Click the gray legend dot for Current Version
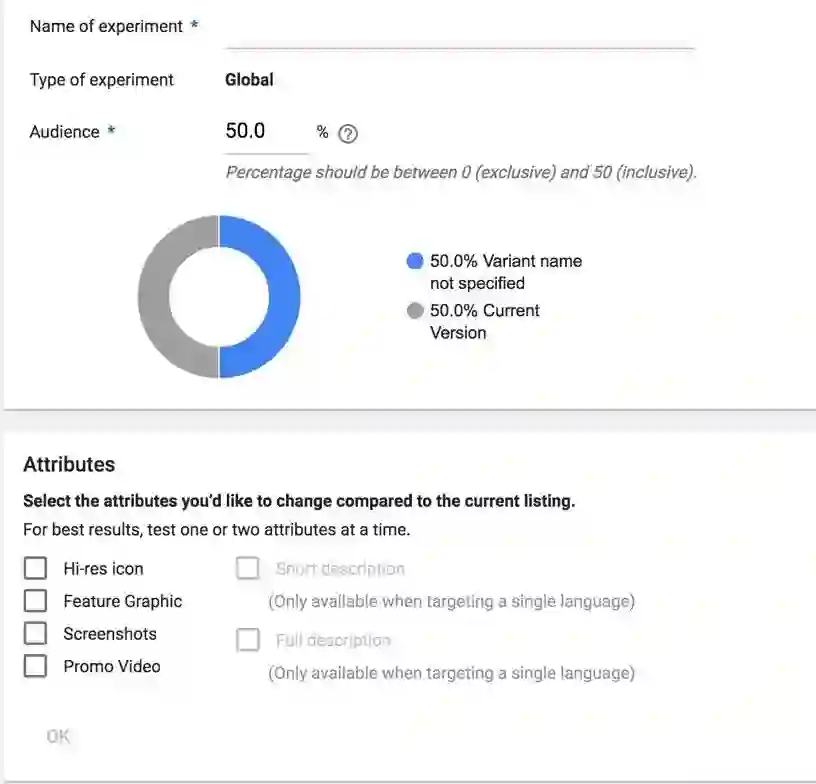Screen dimensions: 816x784 [415, 311]
